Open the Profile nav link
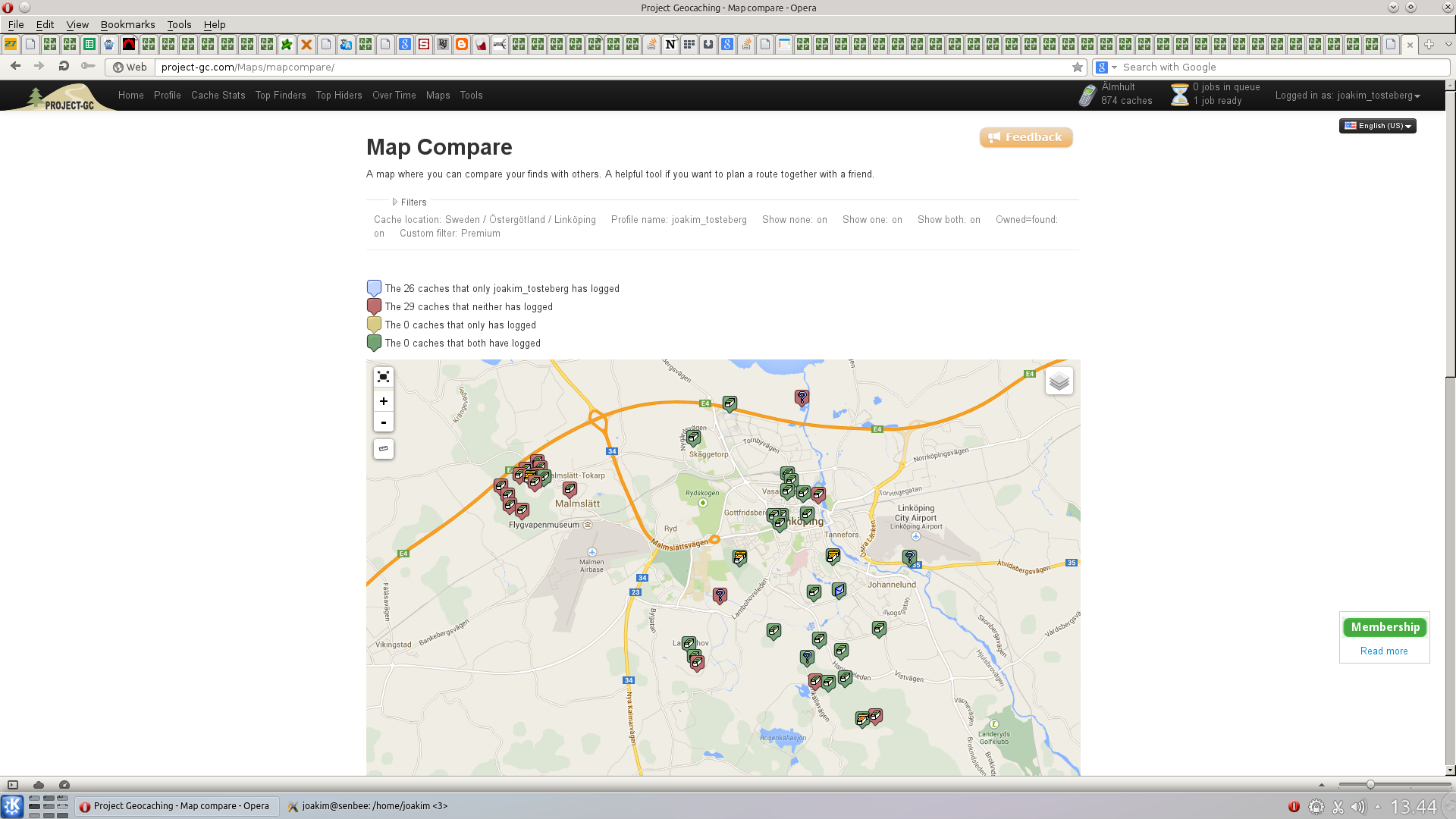 [168, 96]
